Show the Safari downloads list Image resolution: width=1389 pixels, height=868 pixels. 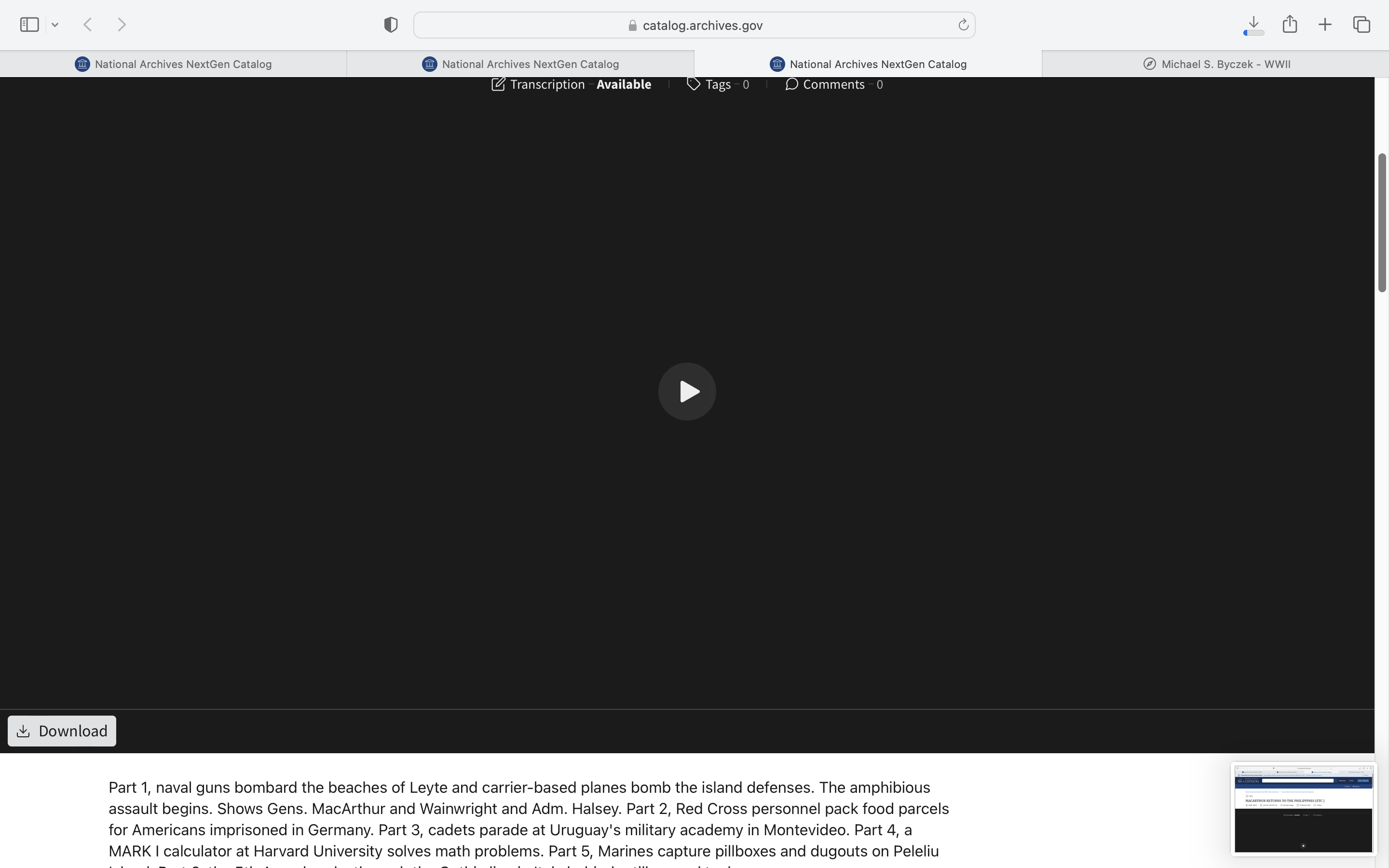(1253, 25)
